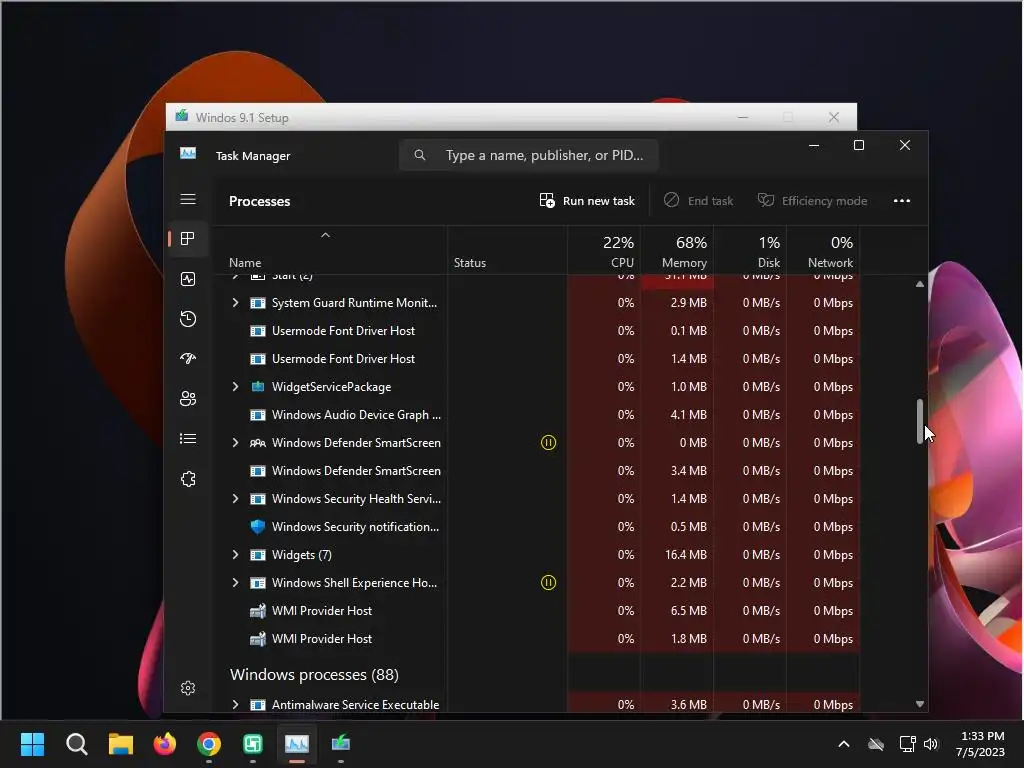Click the 16.4 MB memory value for Widgets
Viewport: 1024px width, 768px height.
(686, 555)
